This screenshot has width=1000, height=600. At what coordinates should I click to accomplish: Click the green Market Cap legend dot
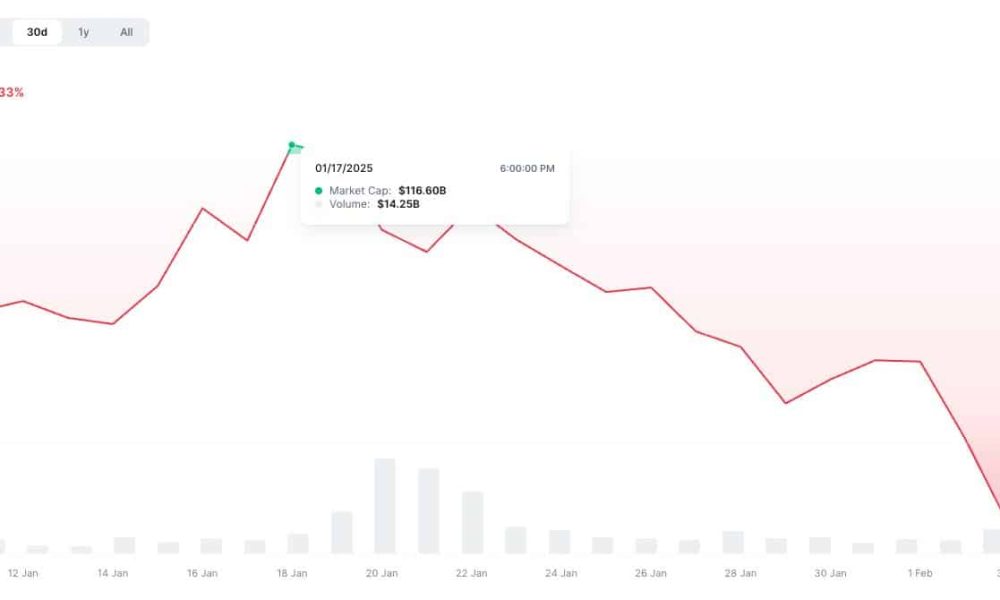(x=319, y=191)
